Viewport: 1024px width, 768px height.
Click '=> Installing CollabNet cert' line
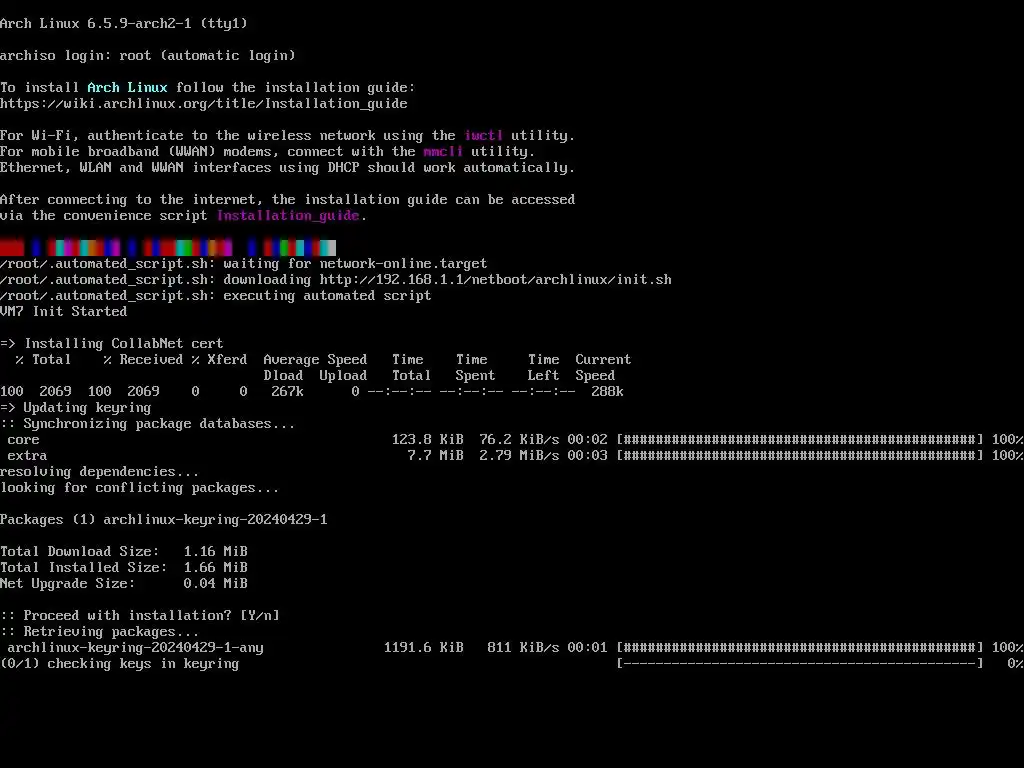click(x=112, y=344)
